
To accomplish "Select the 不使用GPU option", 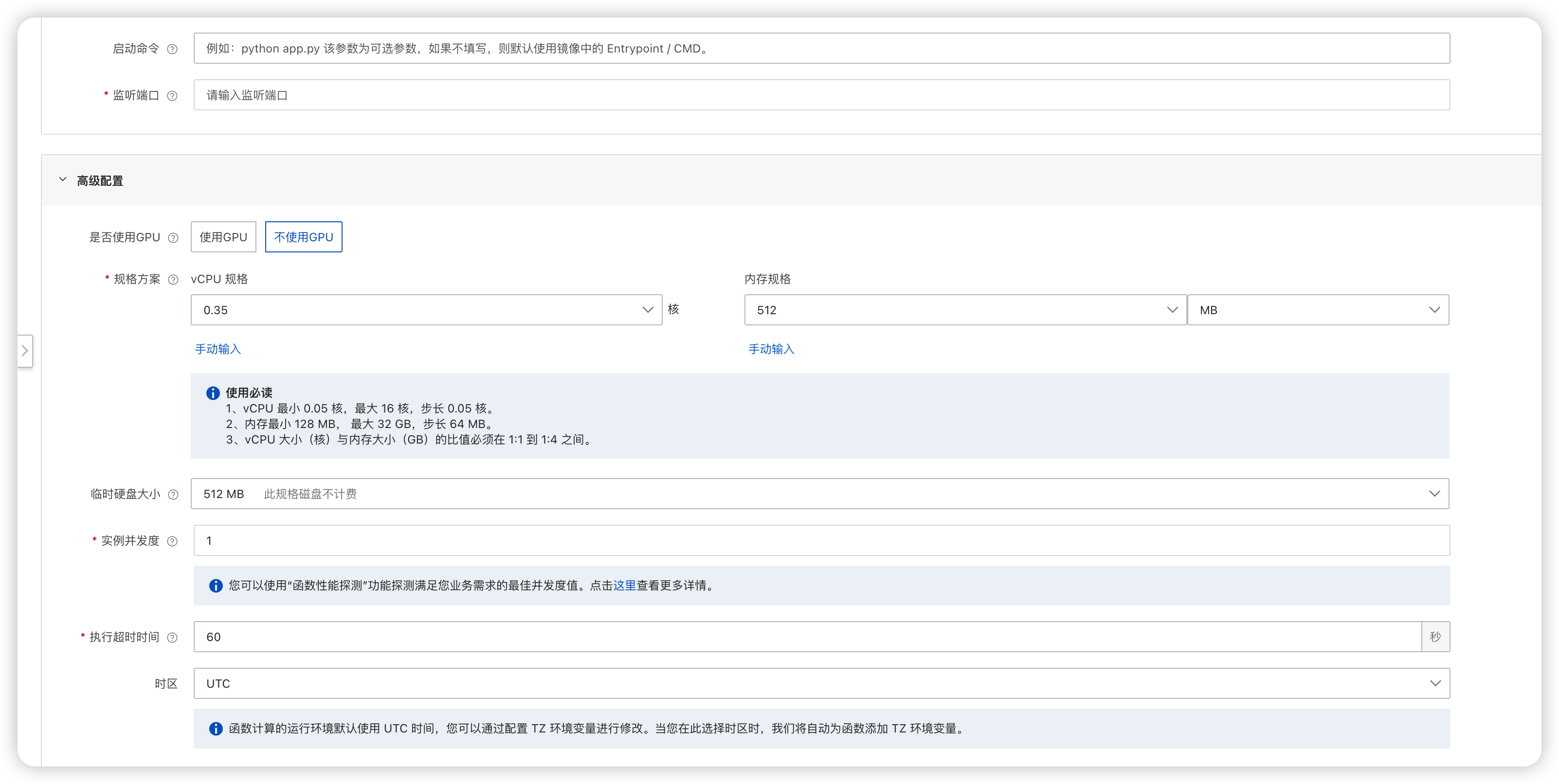I will tap(303, 237).
